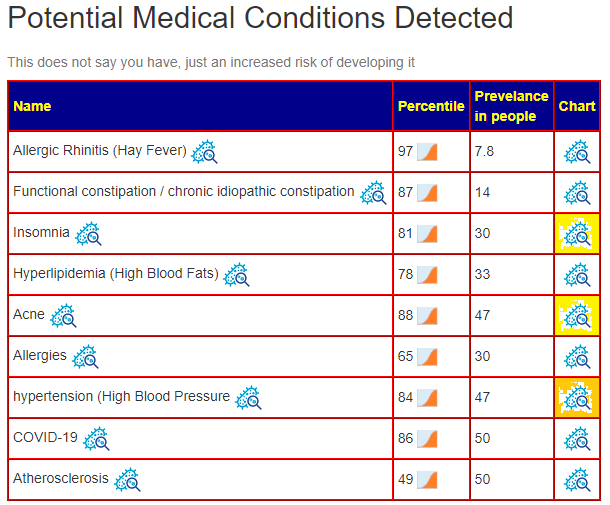Screen dimensions: 610x505
Task: Open the microbe icon beside Acne
Action: point(63,316)
